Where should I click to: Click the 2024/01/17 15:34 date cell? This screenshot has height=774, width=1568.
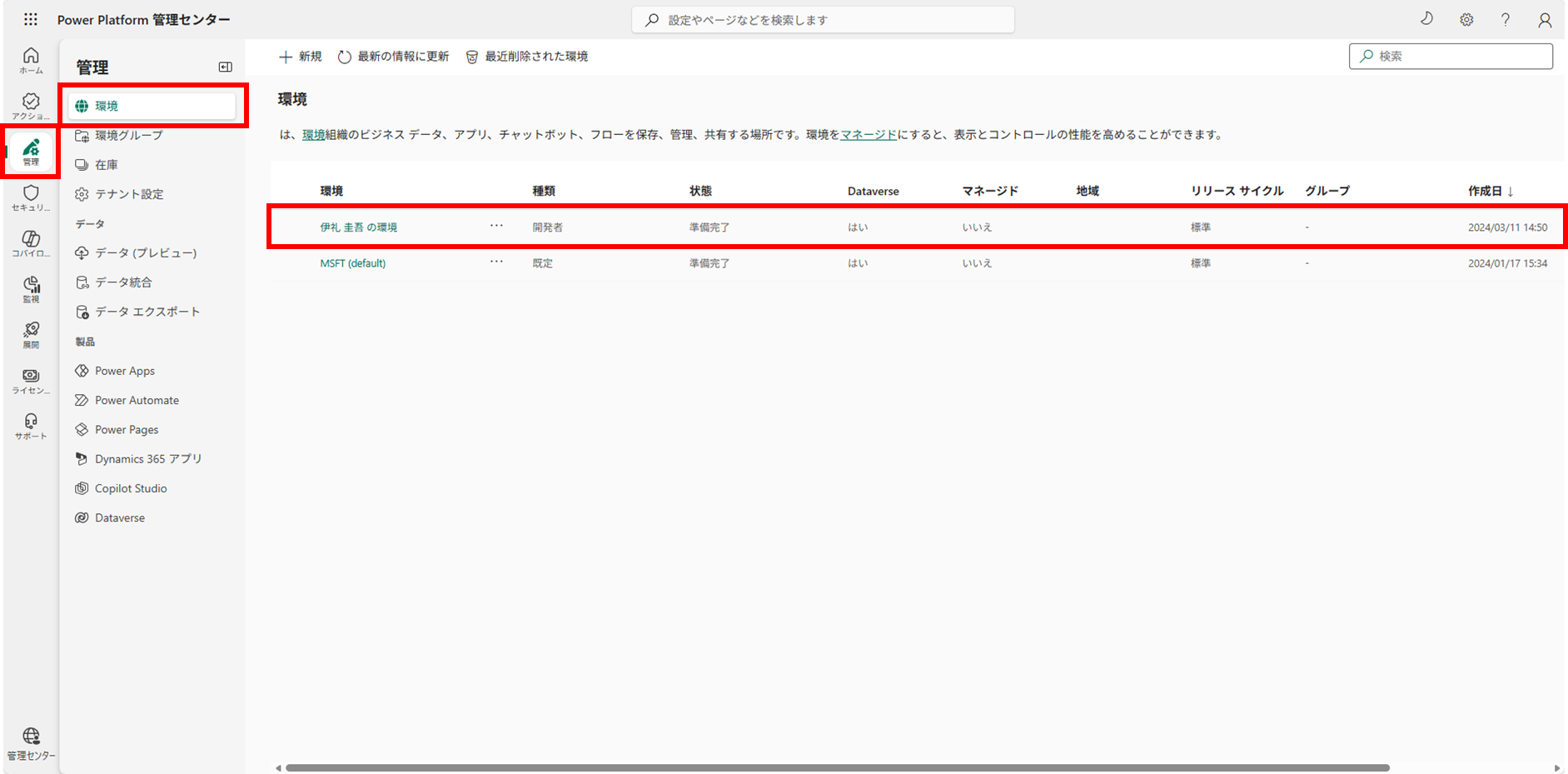(1507, 263)
